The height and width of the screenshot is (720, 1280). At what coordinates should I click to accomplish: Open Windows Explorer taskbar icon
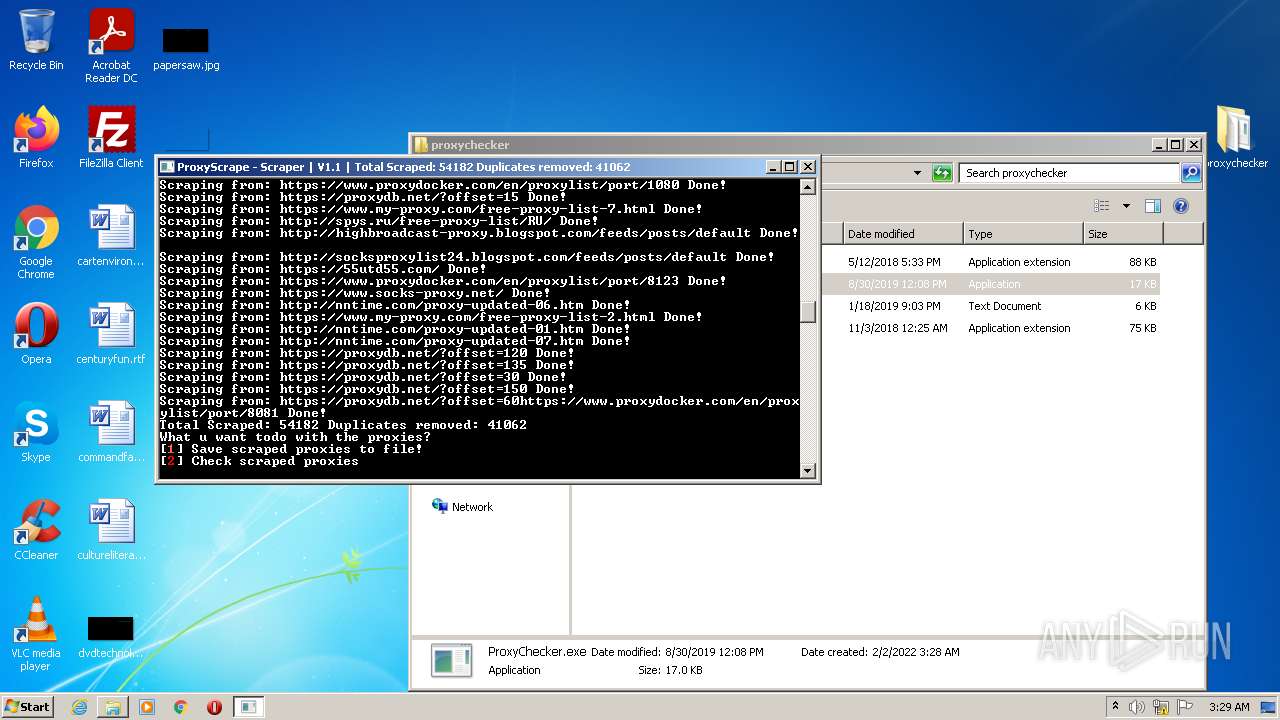pos(113,707)
